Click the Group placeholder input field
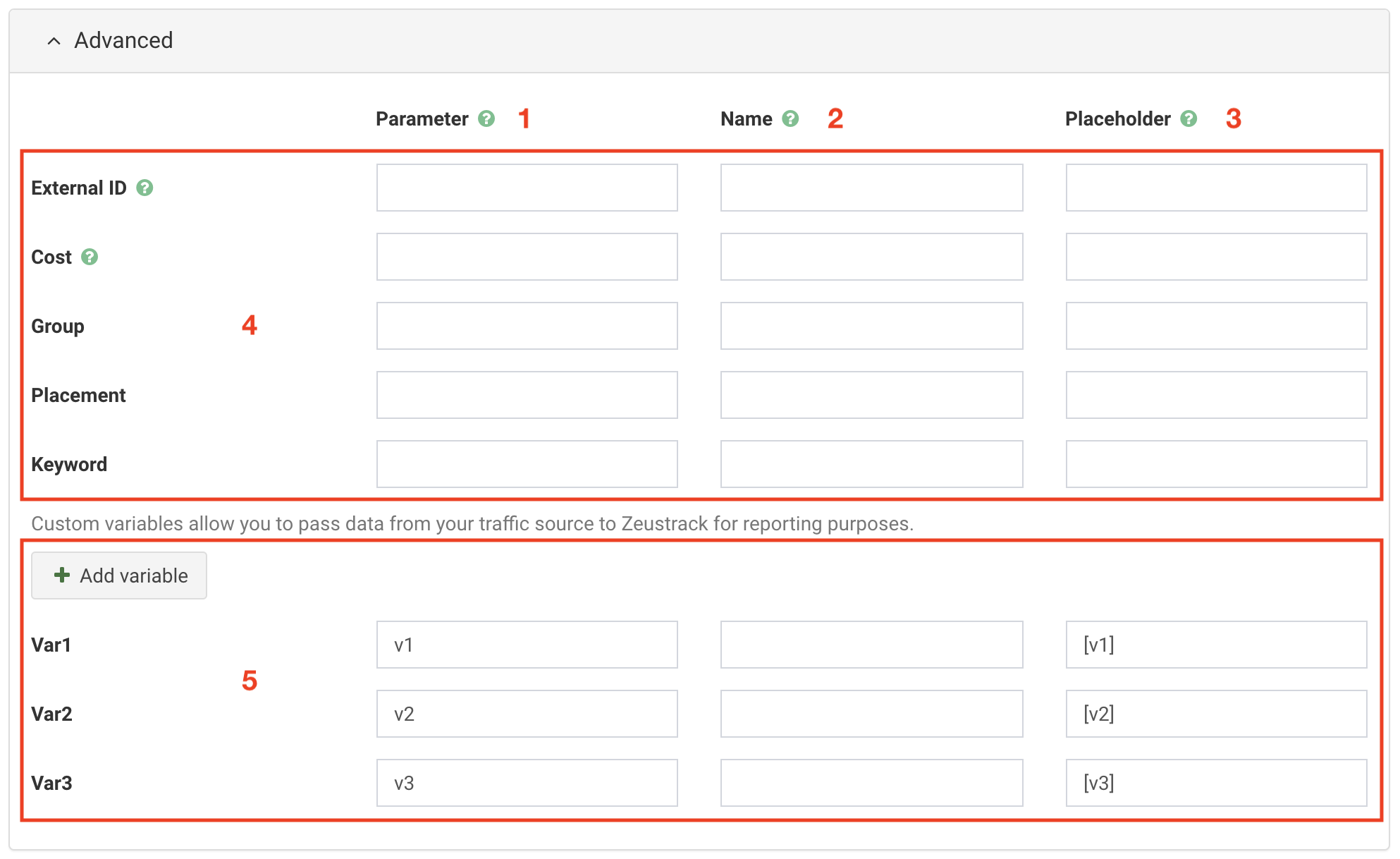The image size is (1400, 859). click(x=1216, y=326)
